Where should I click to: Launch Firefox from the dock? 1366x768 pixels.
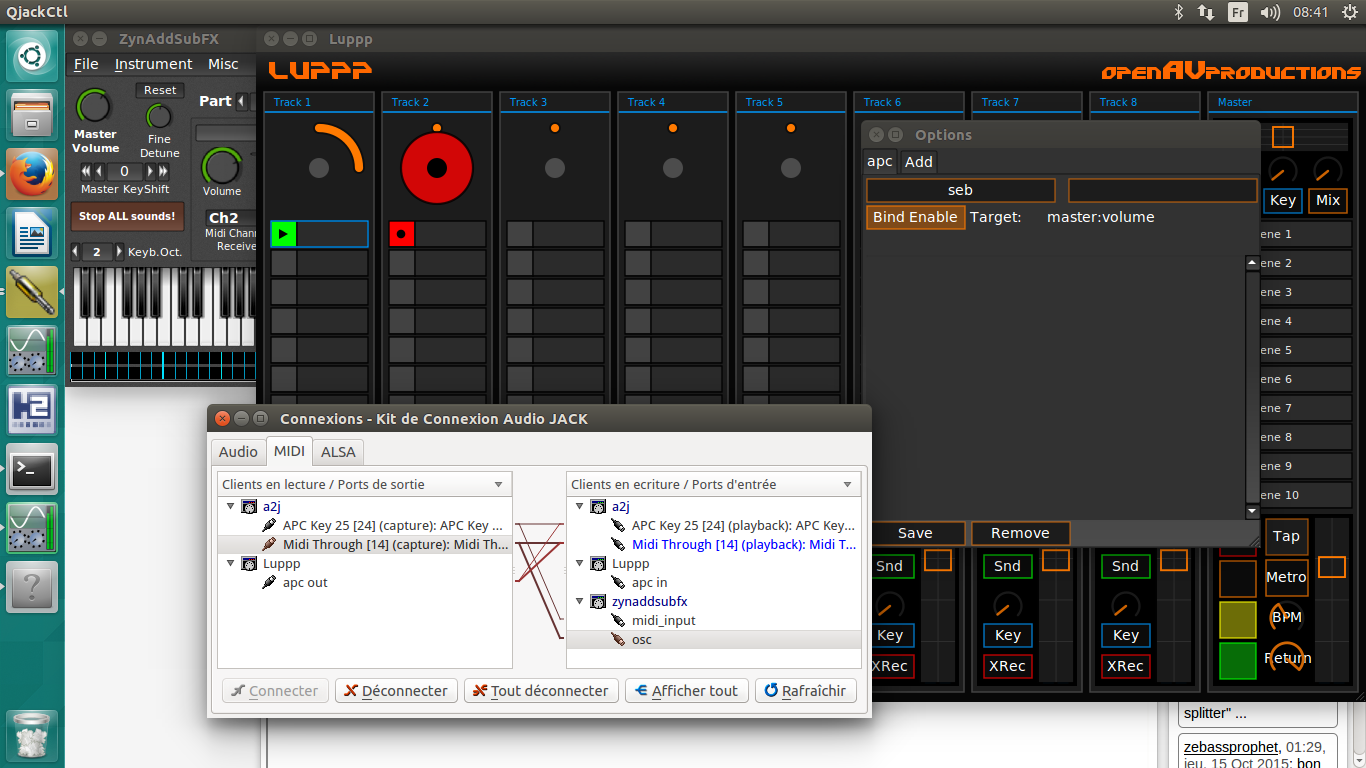pyautogui.click(x=32, y=172)
